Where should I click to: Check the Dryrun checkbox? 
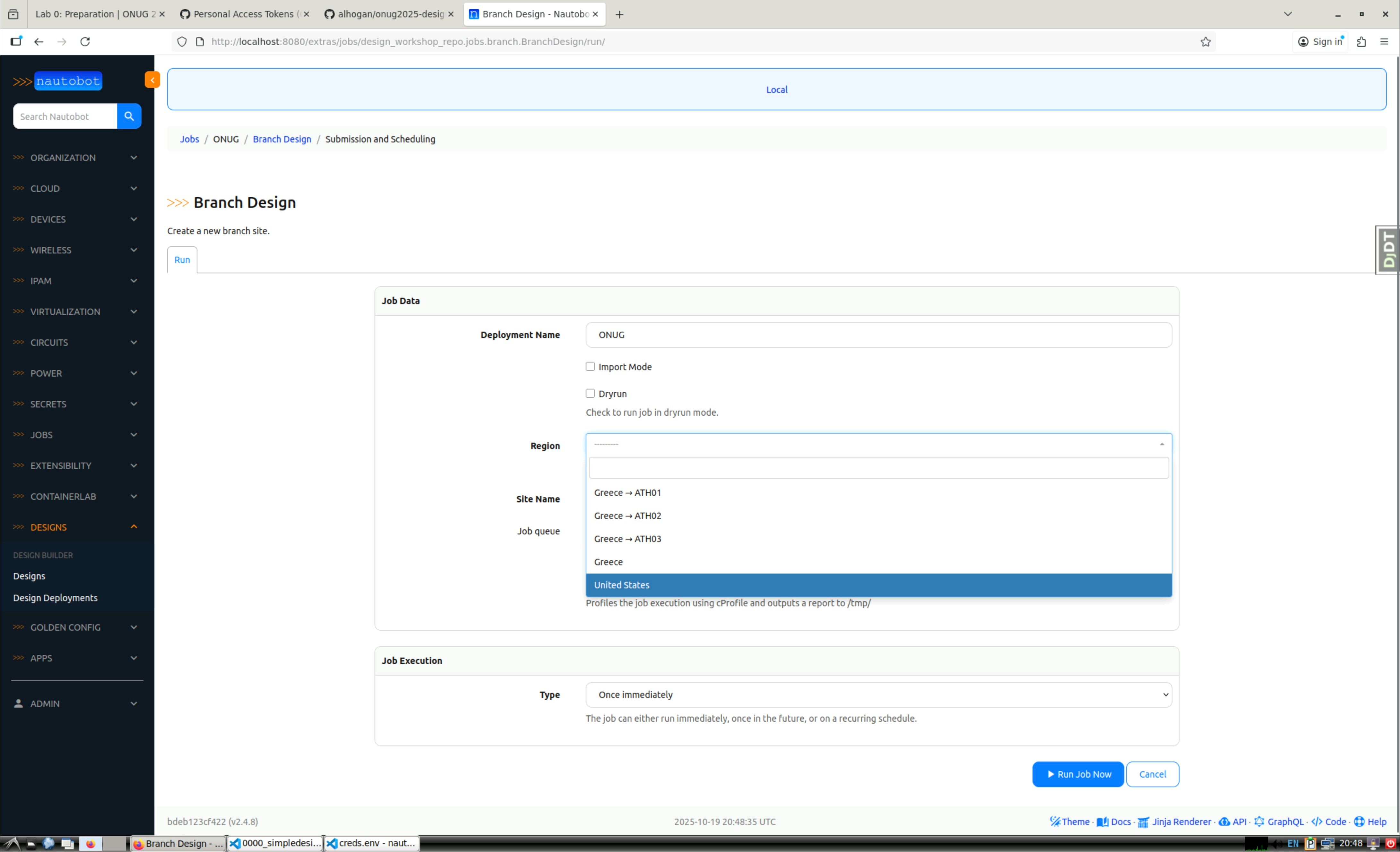click(590, 393)
